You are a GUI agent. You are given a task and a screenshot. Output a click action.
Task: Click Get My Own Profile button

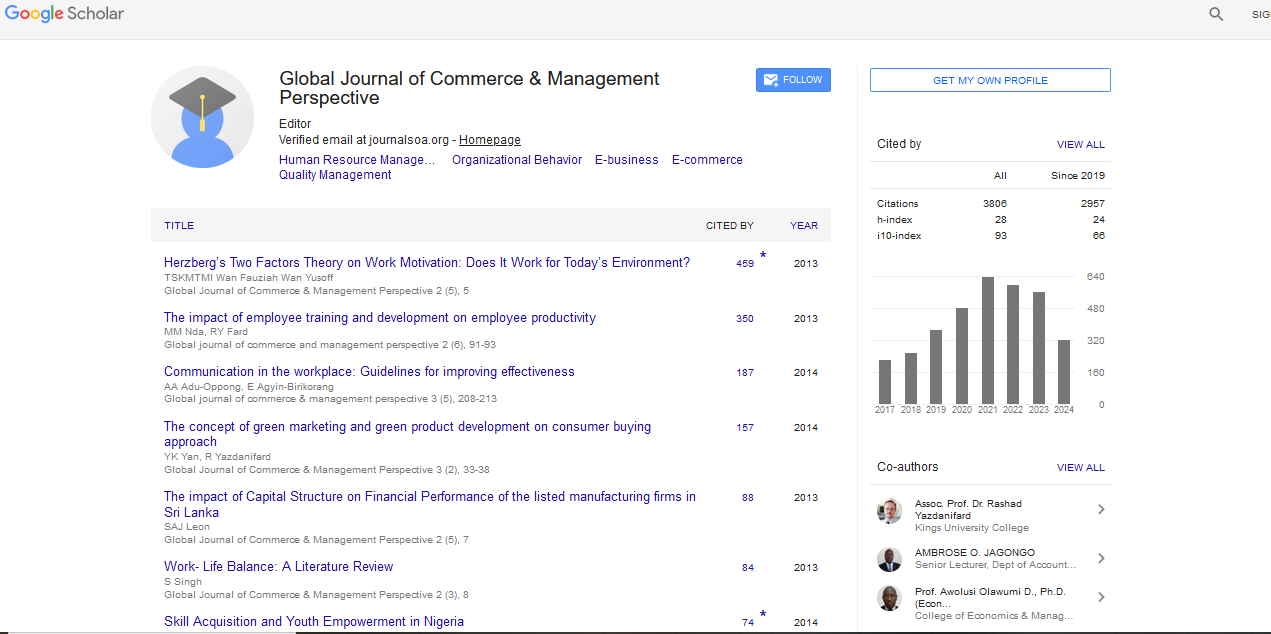(x=990, y=80)
